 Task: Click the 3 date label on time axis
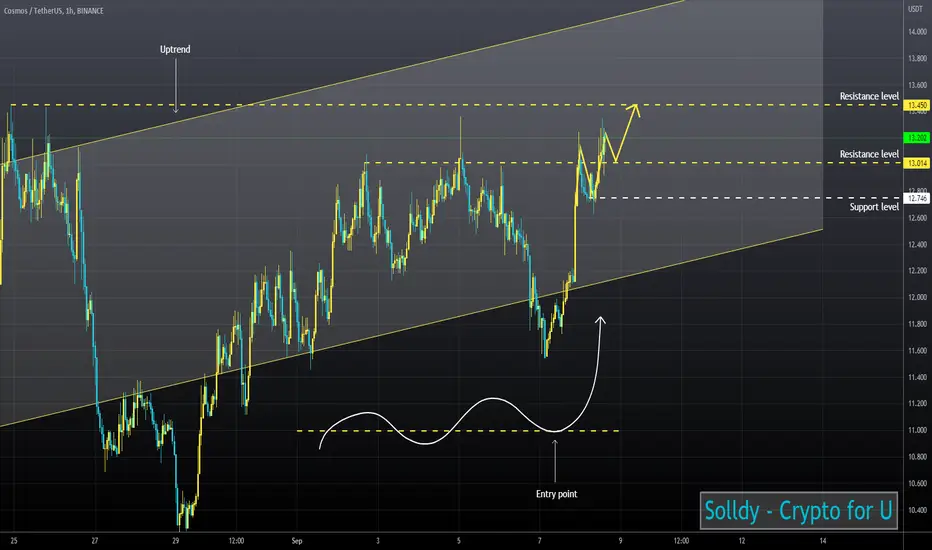tap(377, 541)
